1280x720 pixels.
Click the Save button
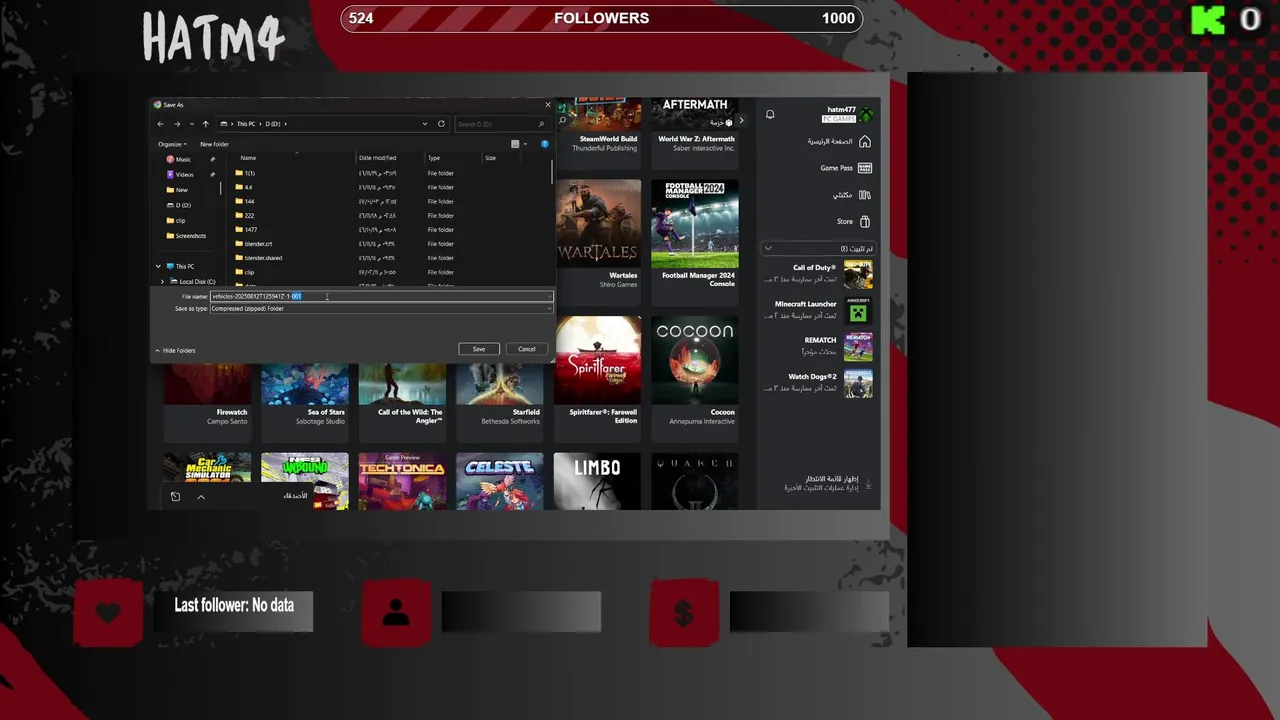[479, 349]
